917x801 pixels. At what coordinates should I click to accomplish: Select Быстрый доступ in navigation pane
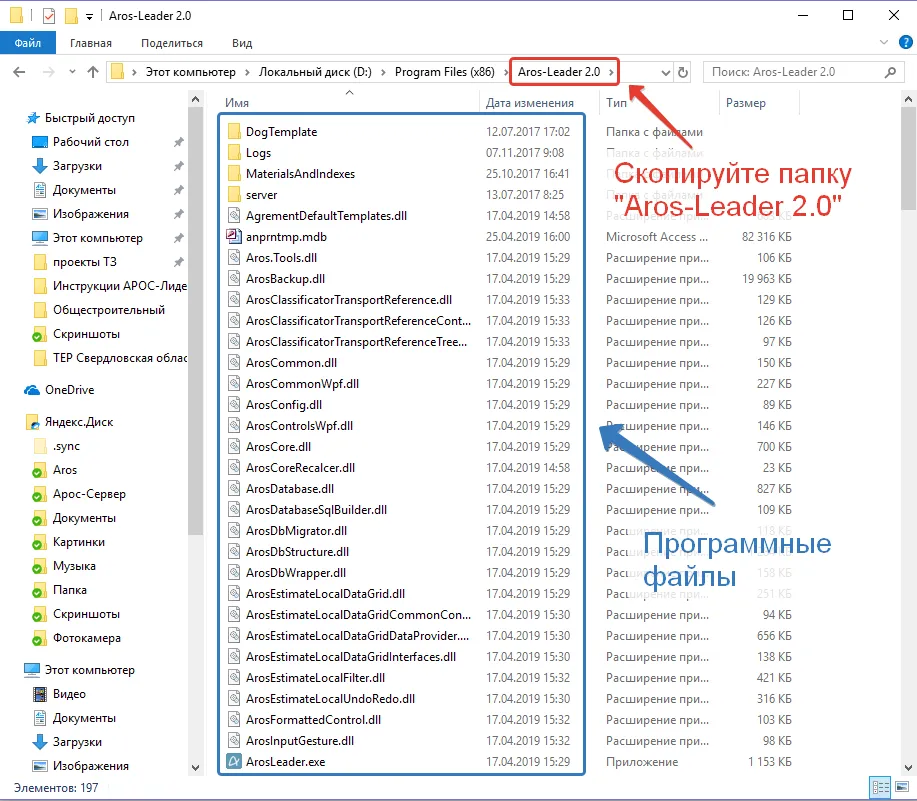pyautogui.click(x=89, y=118)
